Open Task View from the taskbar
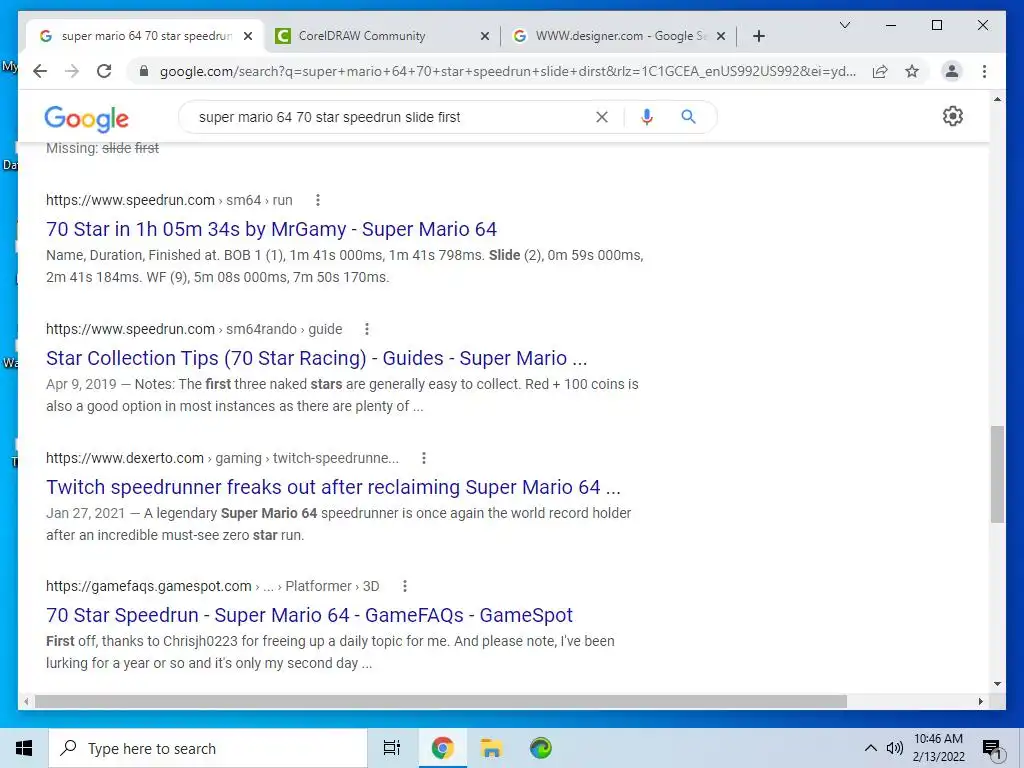 pyautogui.click(x=392, y=748)
